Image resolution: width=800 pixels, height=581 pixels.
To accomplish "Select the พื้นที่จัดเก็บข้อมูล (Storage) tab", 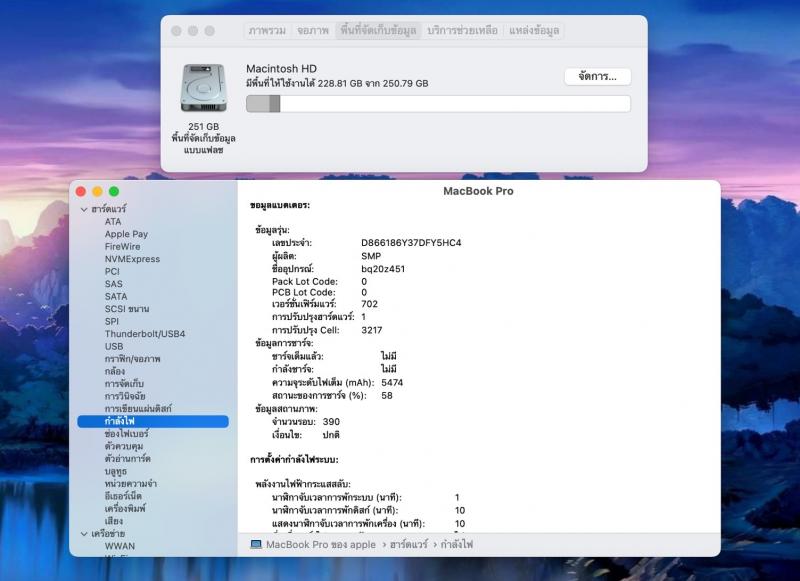I will (x=378, y=31).
